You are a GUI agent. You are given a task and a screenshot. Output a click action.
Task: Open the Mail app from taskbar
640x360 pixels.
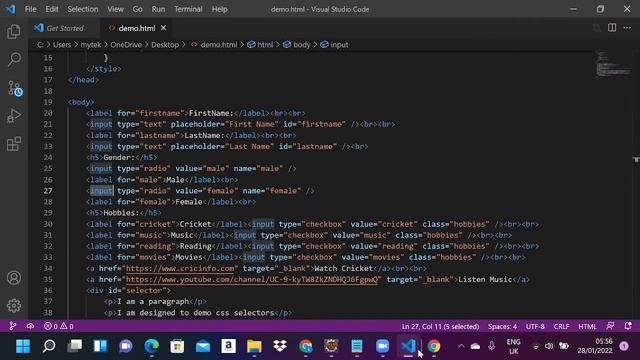pos(203,346)
